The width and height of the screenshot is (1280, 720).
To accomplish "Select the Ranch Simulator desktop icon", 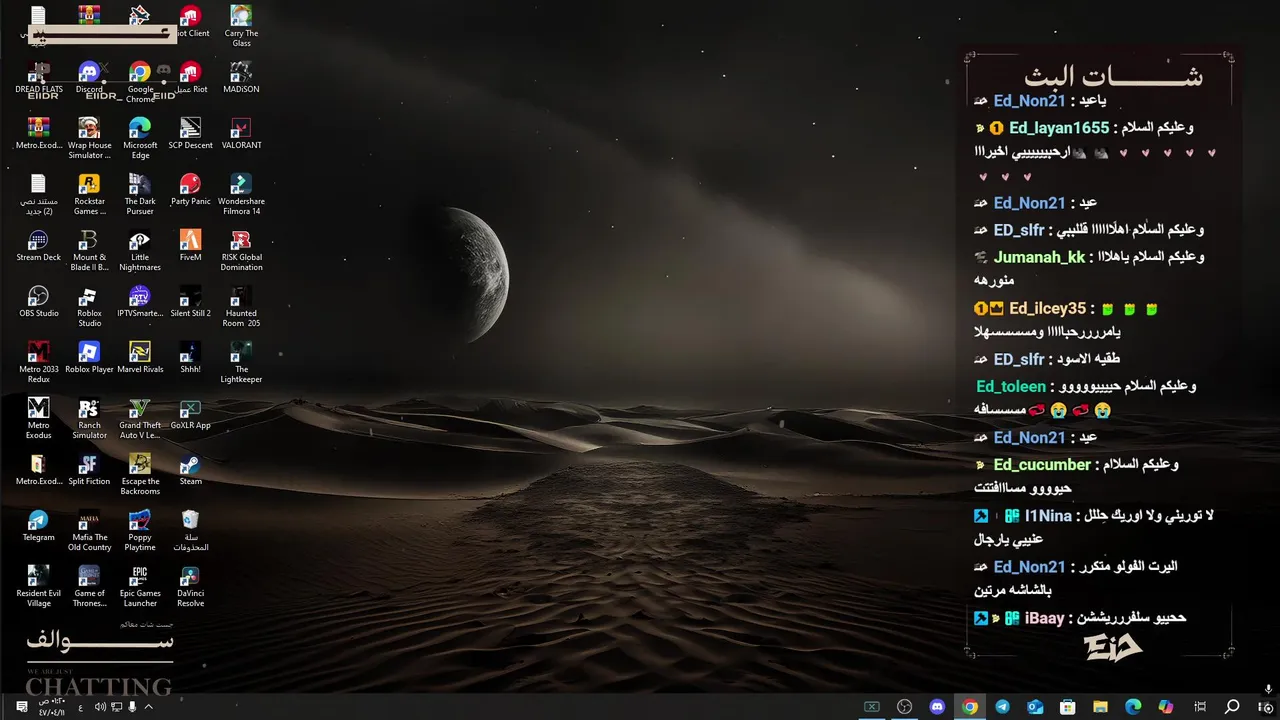I will point(89,418).
